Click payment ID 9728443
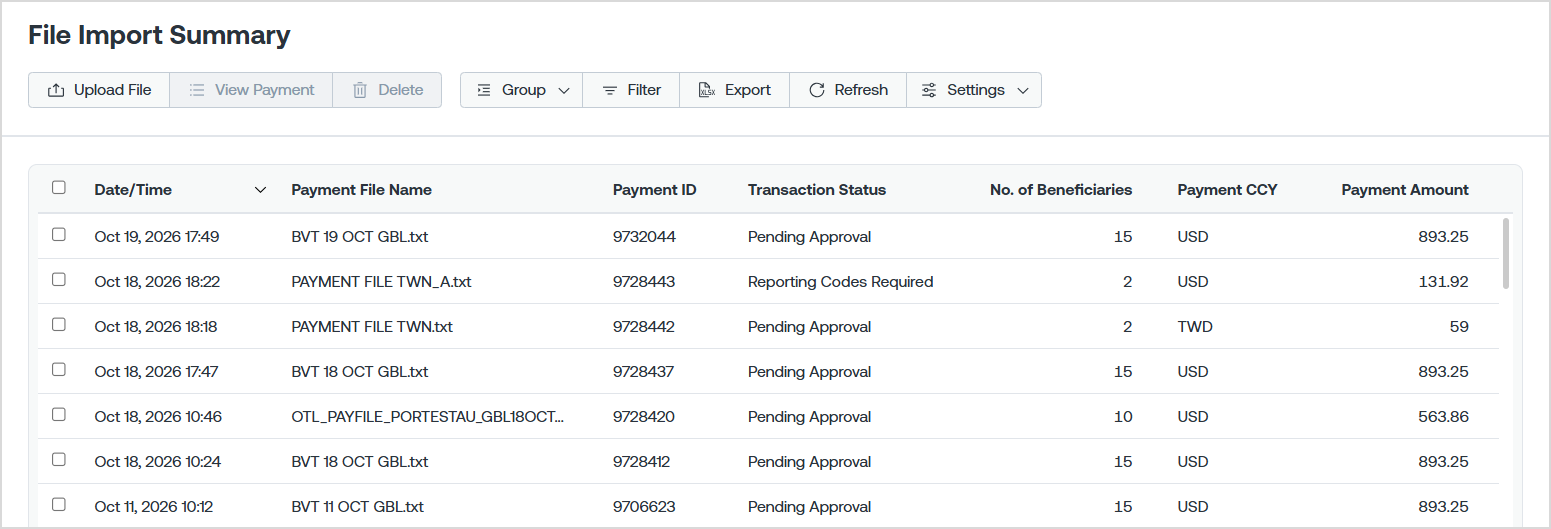1551x529 pixels. [x=644, y=282]
